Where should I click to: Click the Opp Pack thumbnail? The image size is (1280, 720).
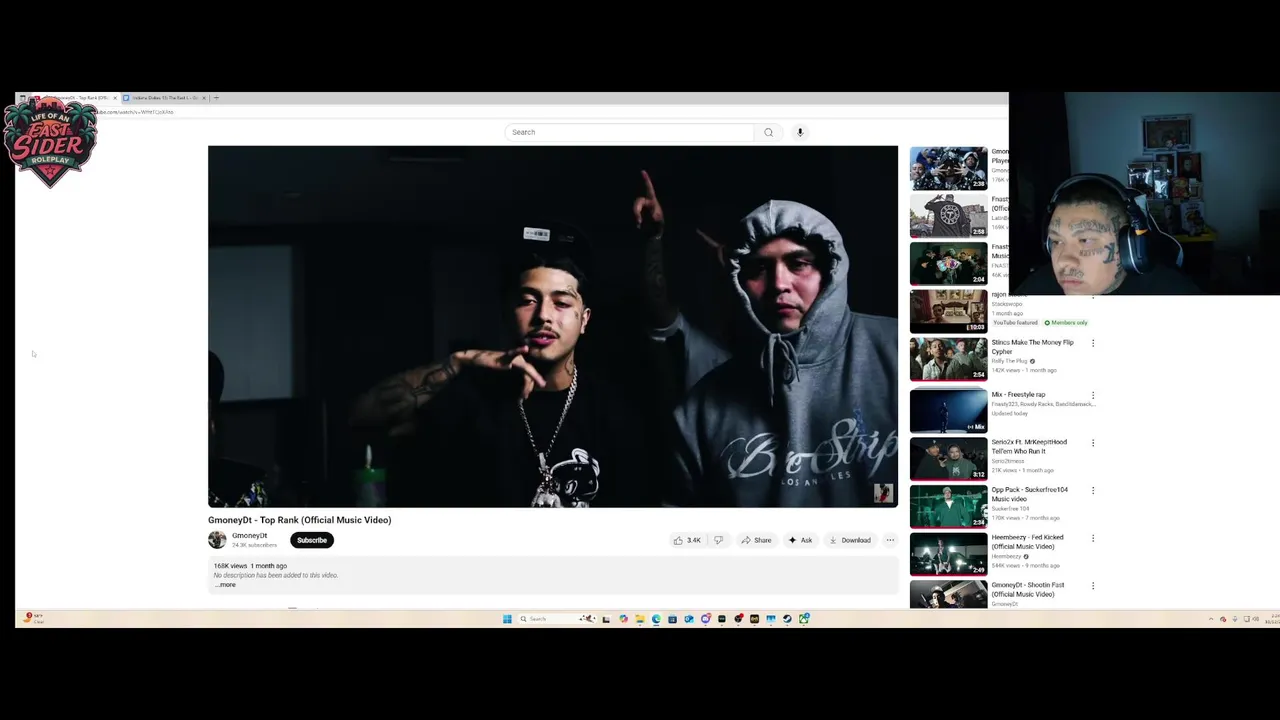pos(948,506)
